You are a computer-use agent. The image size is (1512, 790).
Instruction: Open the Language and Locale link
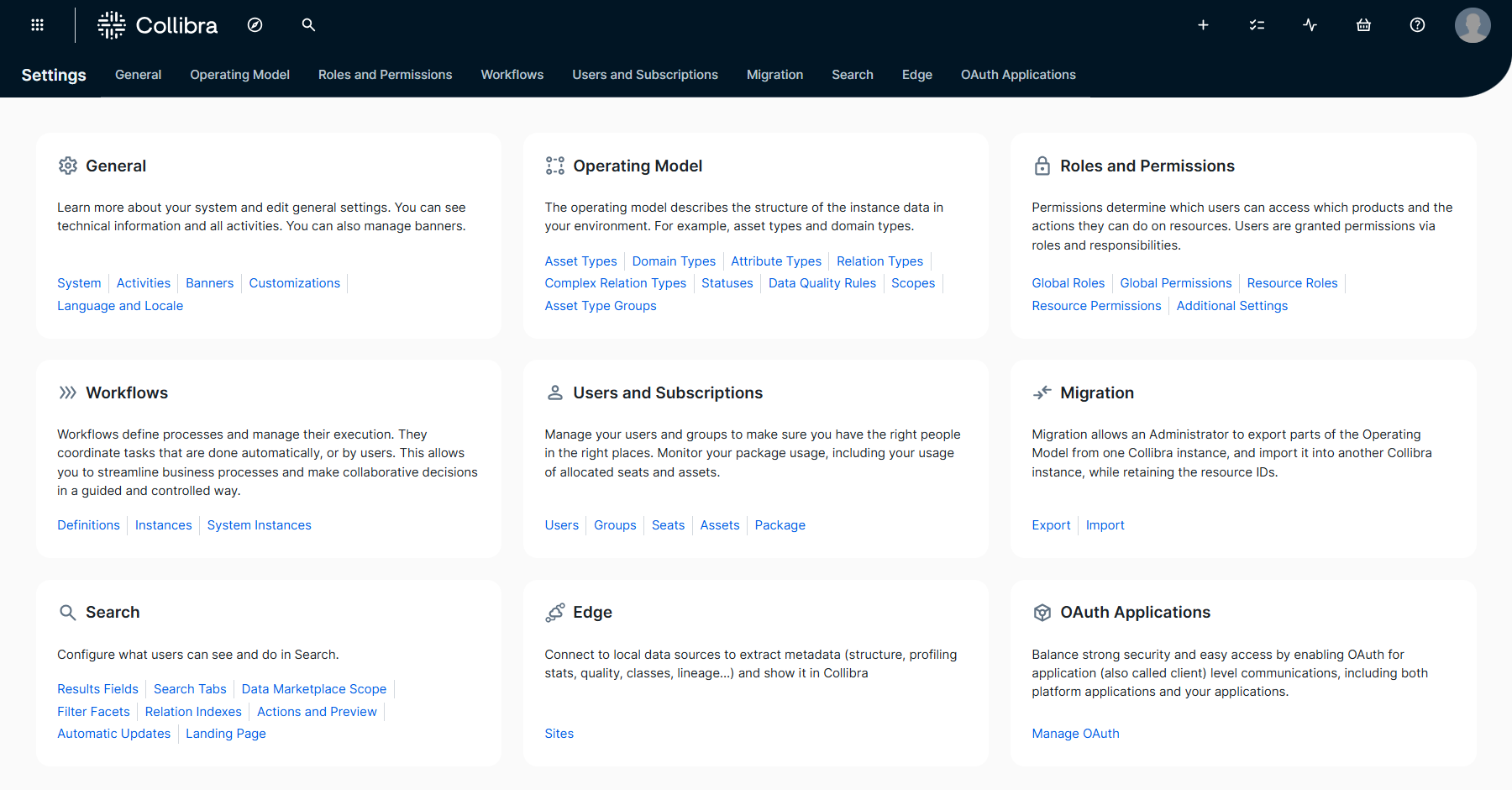120,306
